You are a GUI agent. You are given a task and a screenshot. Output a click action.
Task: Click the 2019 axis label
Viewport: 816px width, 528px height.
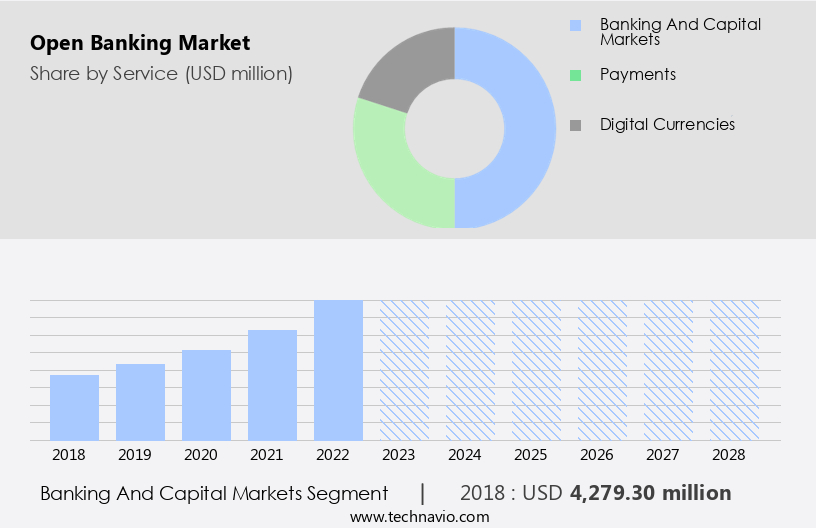(x=135, y=455)
